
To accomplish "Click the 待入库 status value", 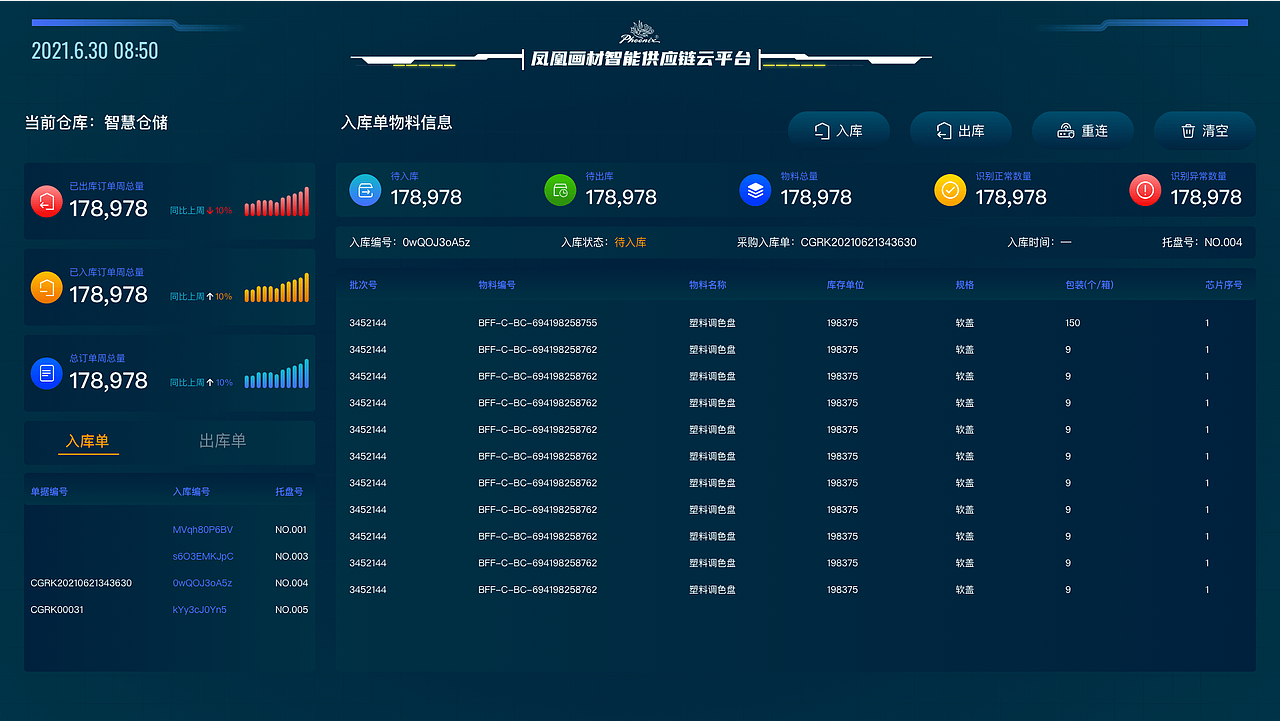I will (630, 243).
